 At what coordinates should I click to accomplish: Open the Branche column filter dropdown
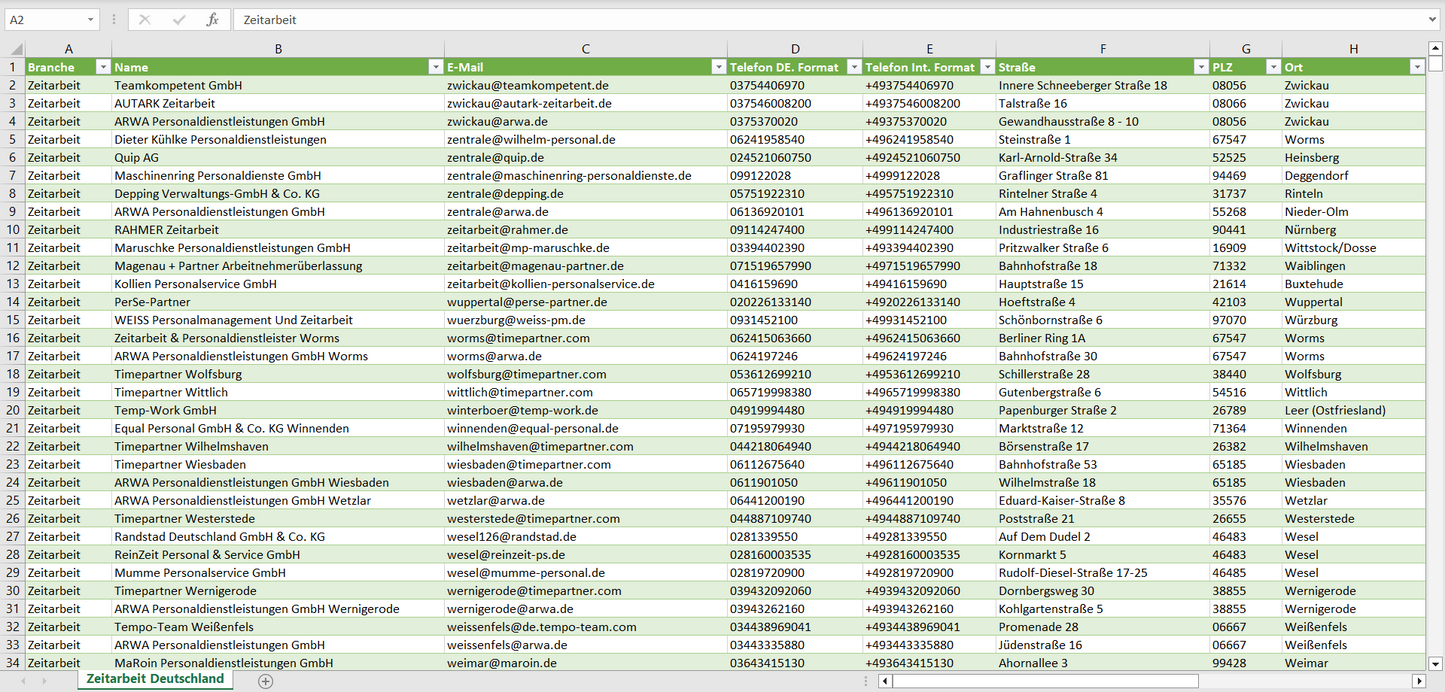click(102, 67)
